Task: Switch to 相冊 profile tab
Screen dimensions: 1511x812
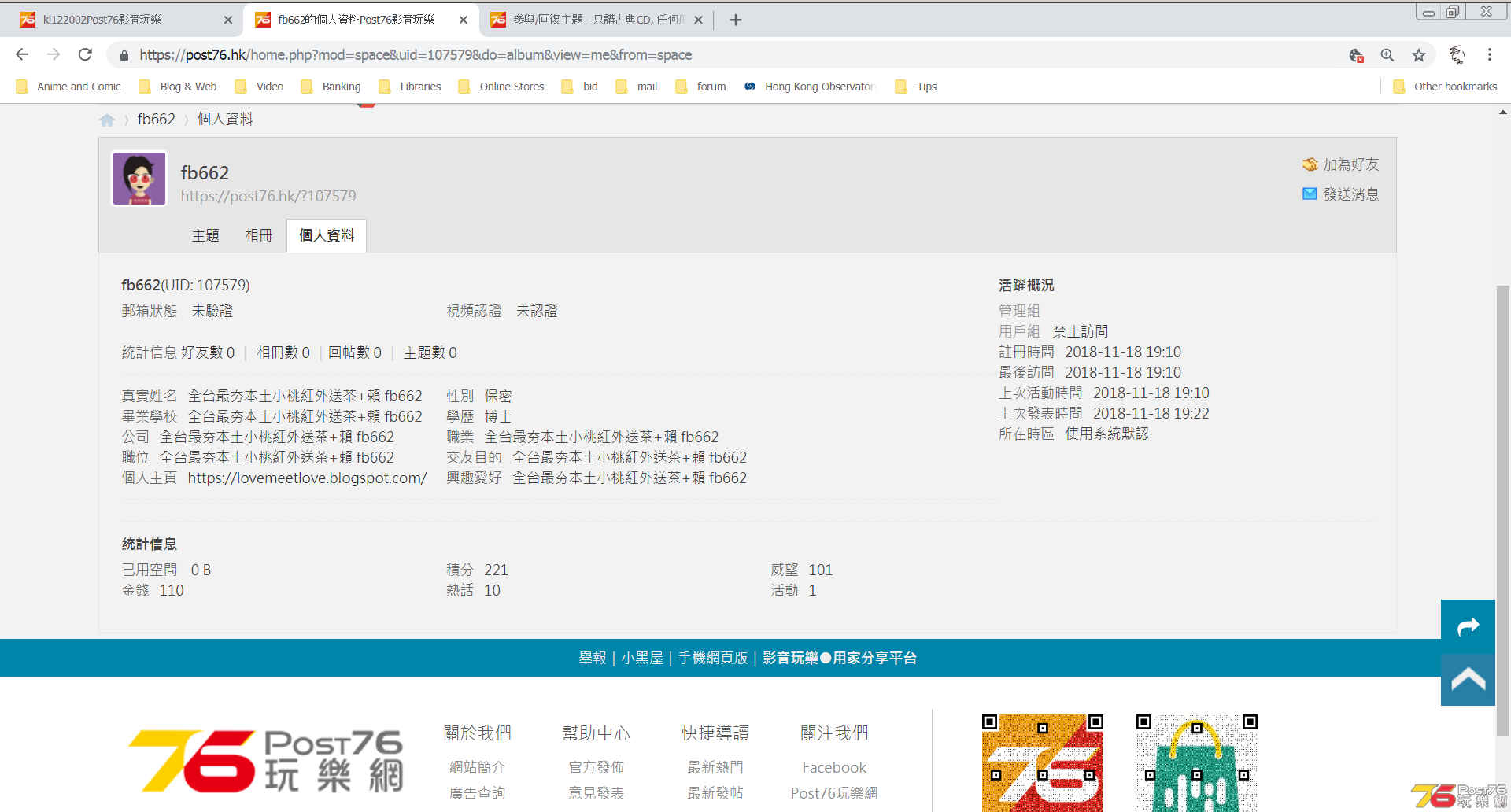Action: tap(259, 235)
